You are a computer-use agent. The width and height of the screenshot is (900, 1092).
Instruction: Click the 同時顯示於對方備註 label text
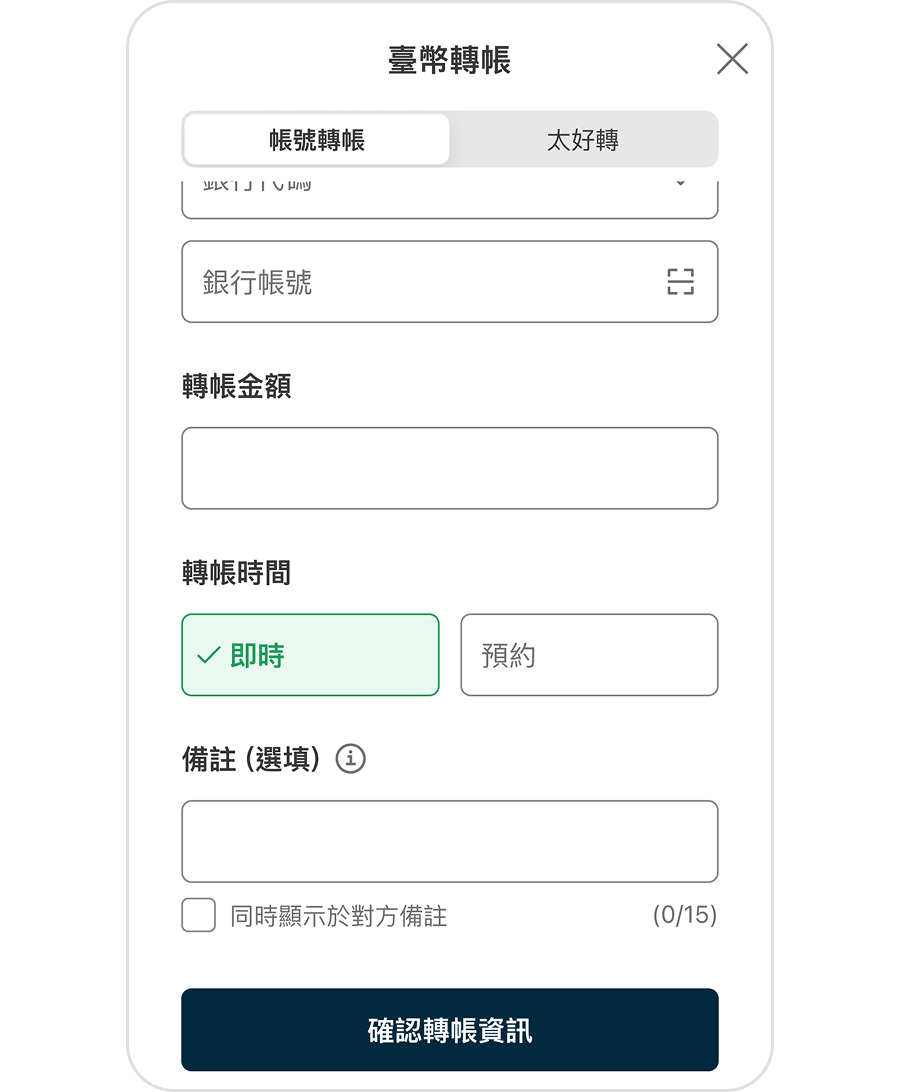pos(339,915)
